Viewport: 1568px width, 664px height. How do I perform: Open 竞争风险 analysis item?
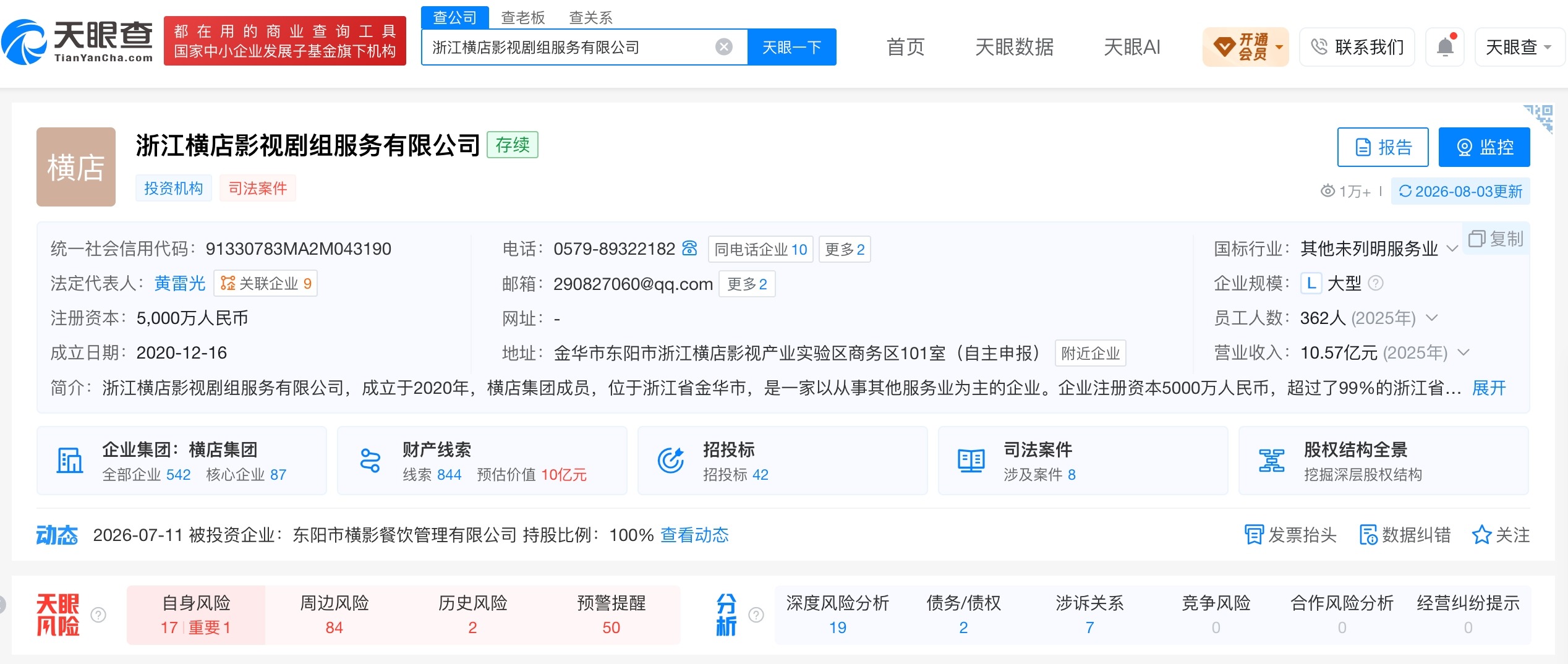click(x=1216, y=615)
